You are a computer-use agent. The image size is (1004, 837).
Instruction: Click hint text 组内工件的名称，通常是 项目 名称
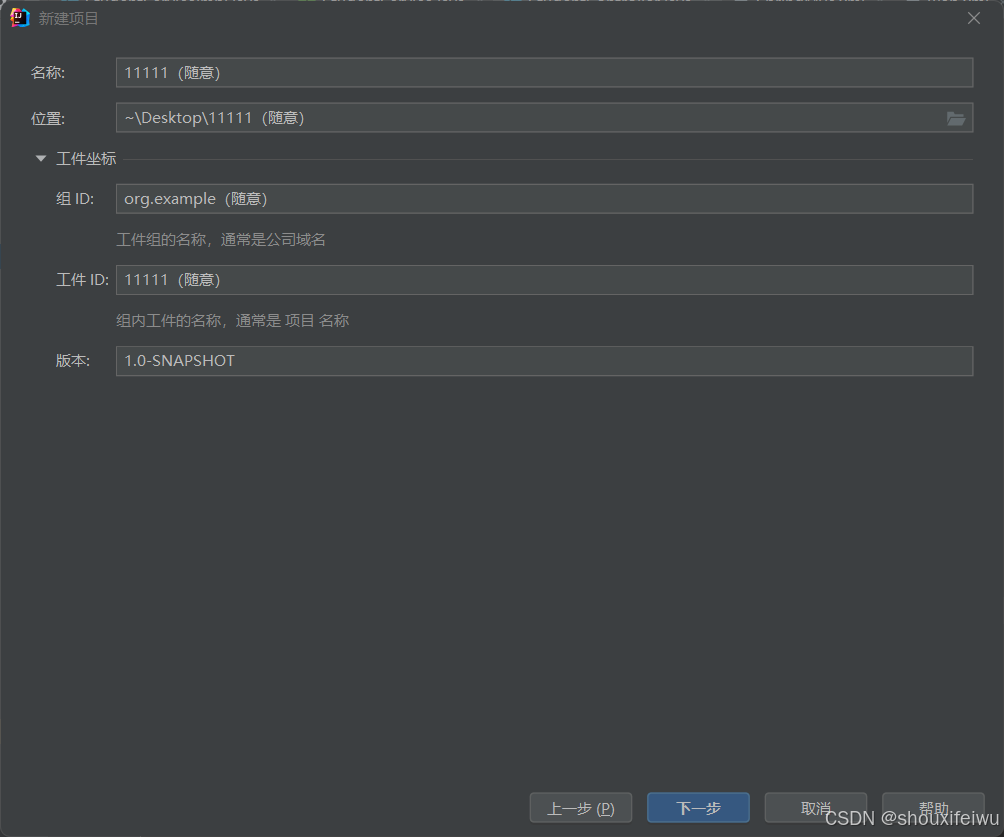232,320
